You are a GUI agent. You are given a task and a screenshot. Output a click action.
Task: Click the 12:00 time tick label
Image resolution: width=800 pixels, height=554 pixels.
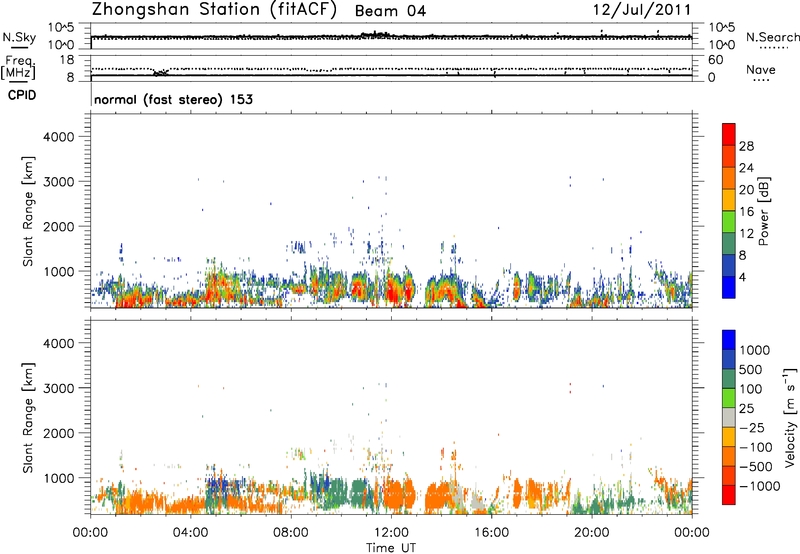[x=391, y=533]
